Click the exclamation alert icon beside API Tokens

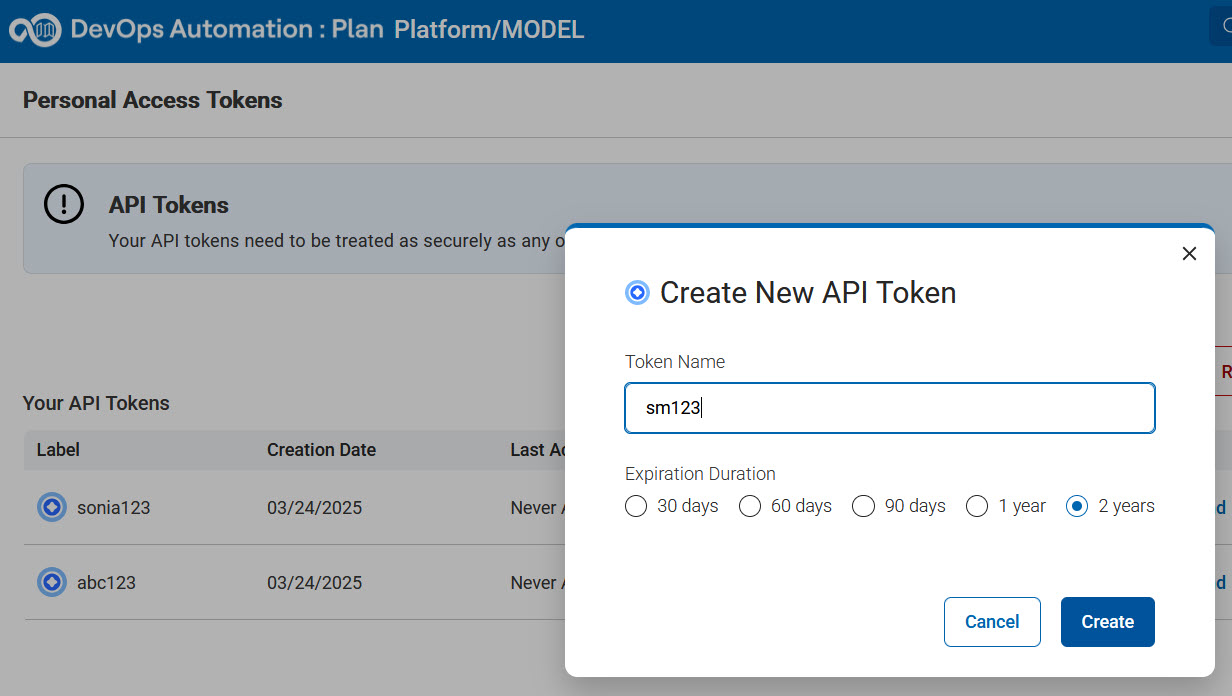pos(64,204)
